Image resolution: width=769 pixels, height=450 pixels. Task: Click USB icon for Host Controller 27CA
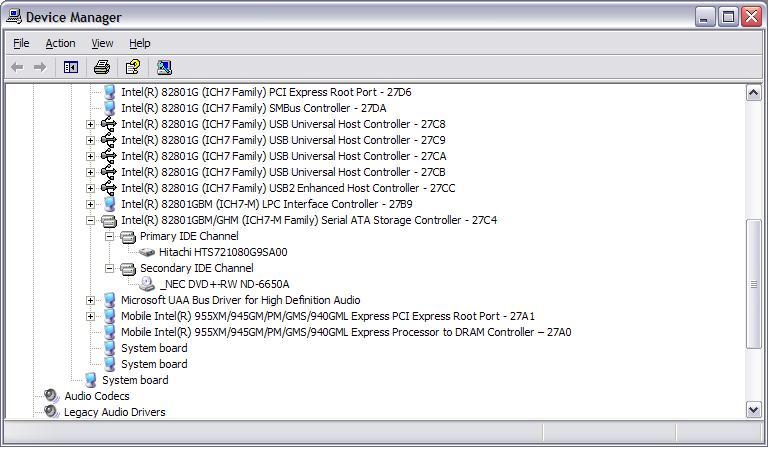tap(108, 156)
